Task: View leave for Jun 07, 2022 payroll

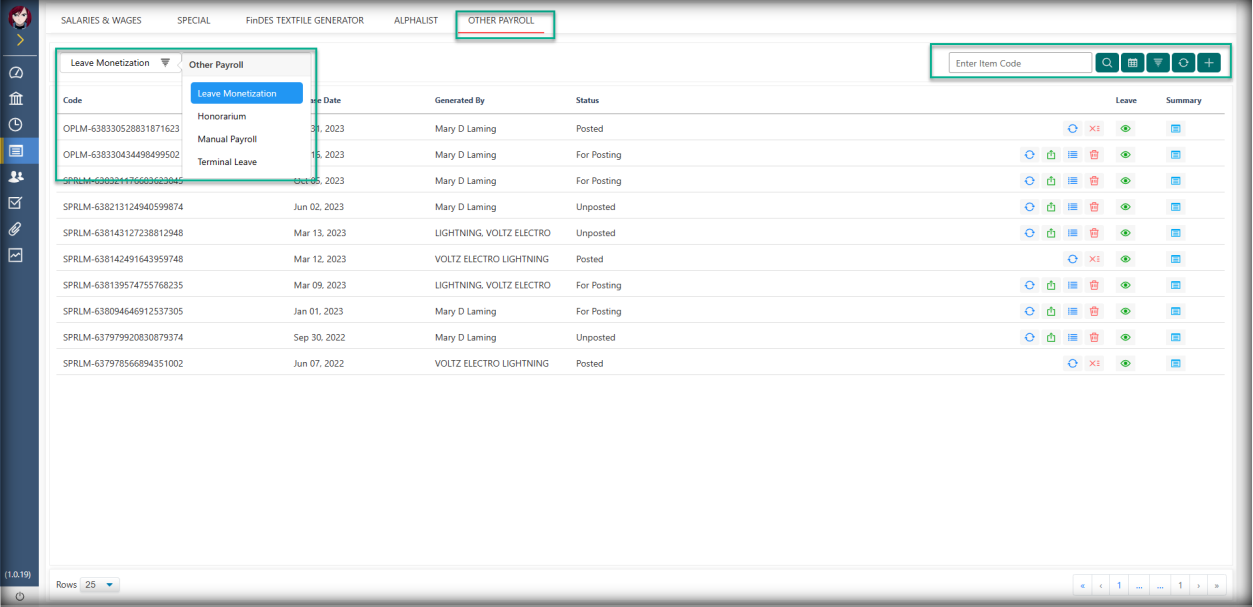Action: (1126, 364)
